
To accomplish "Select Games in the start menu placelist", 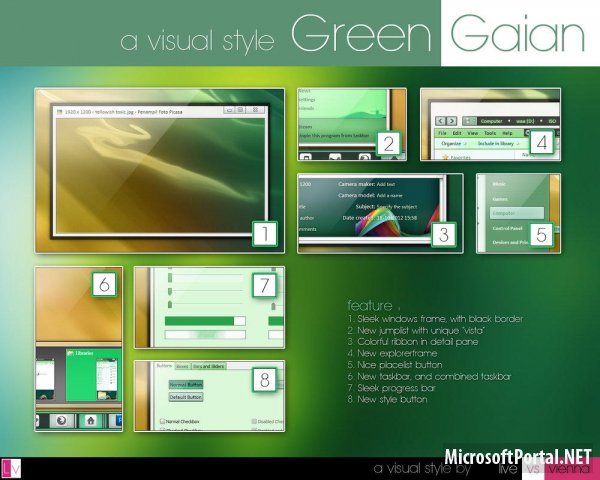I will pos(500,199).
